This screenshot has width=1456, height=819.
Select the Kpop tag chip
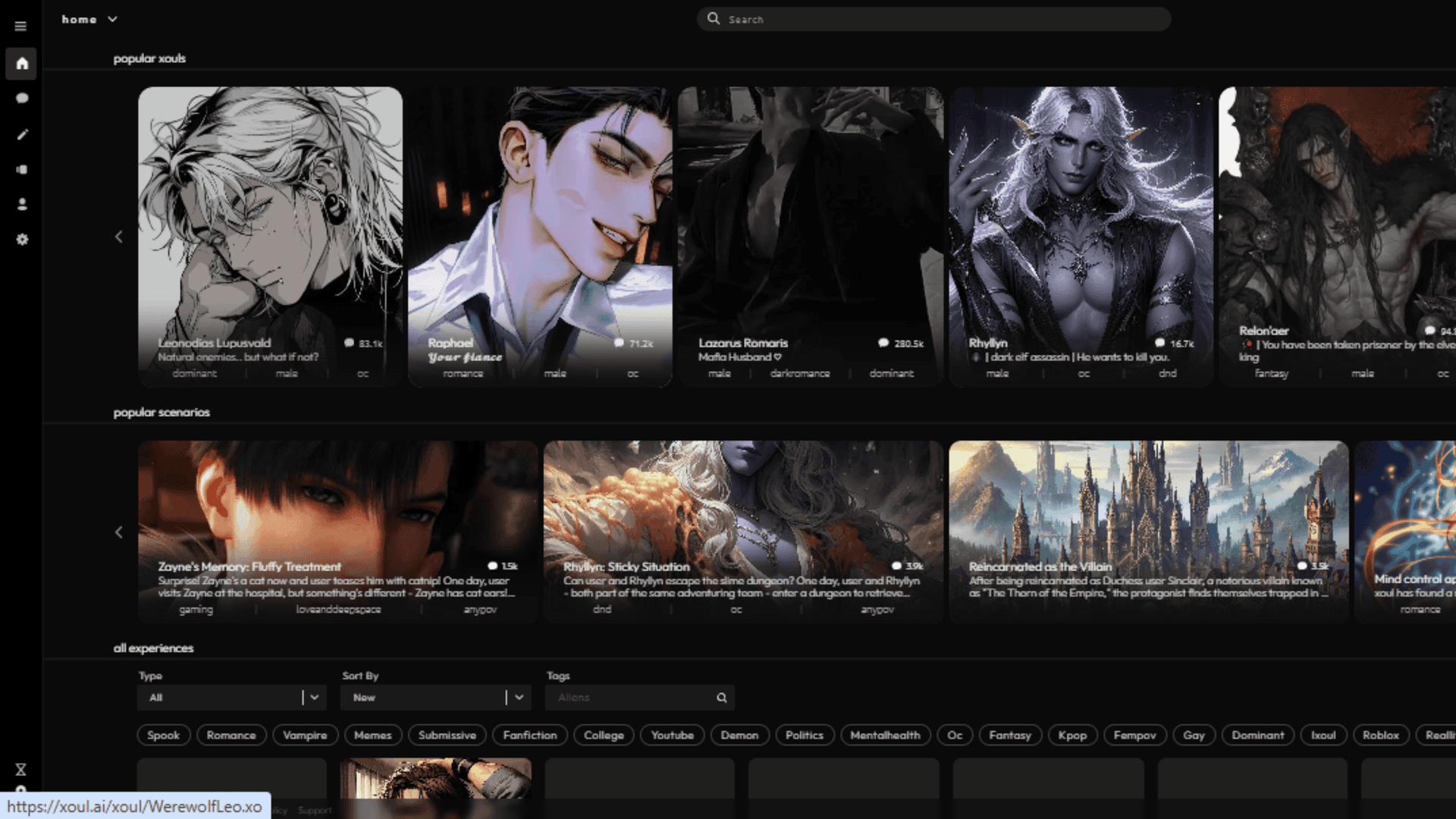[x=1072, y=735]
